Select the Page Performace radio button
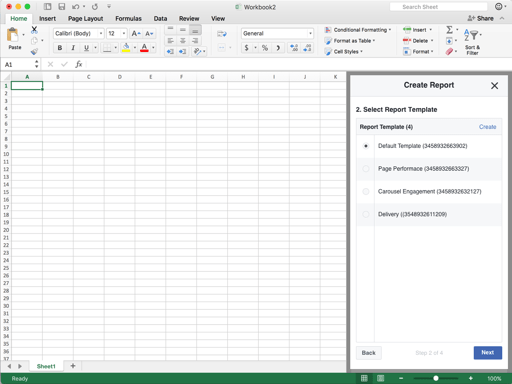 tap(366, 169)
